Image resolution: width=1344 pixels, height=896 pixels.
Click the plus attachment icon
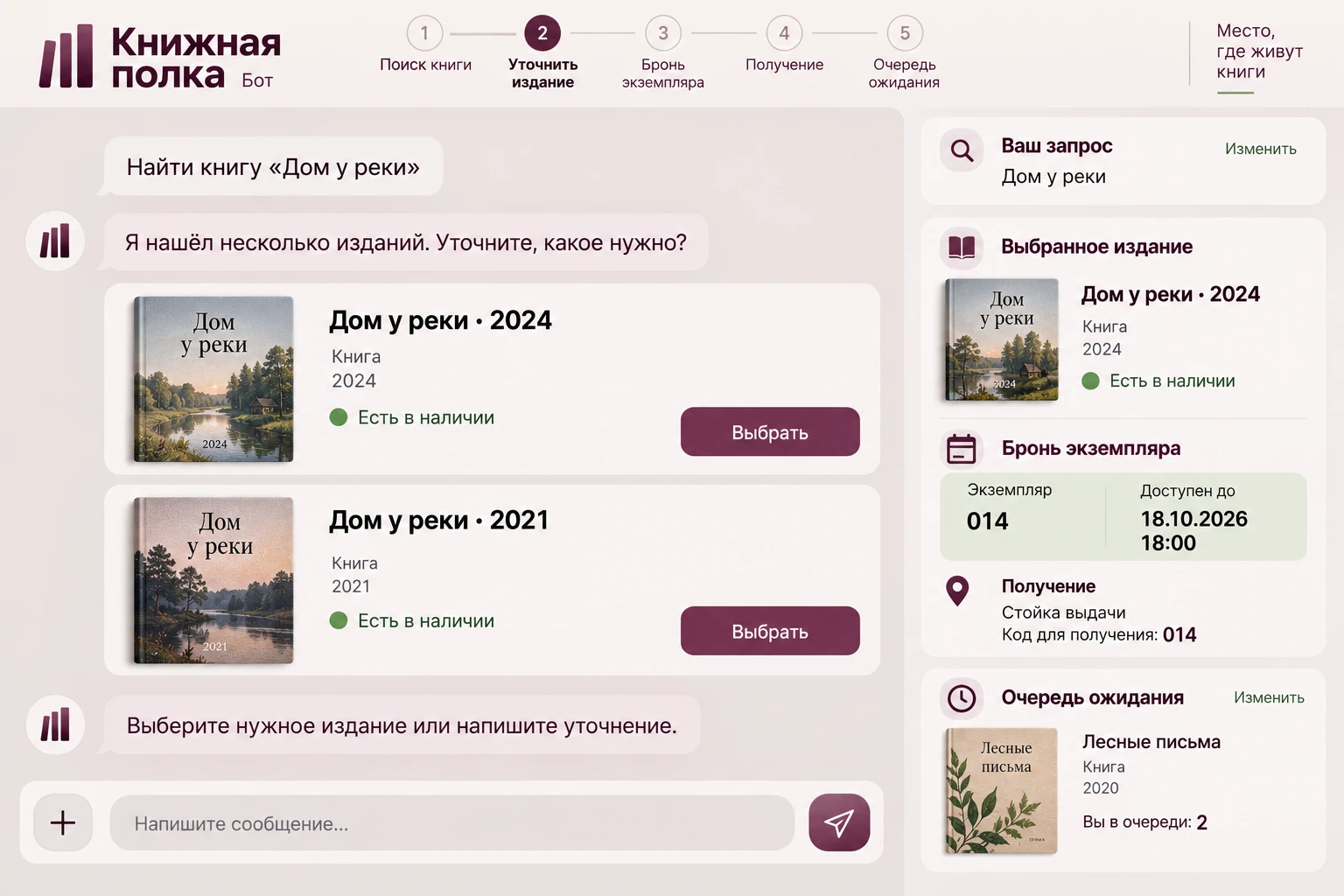(63, 822)
